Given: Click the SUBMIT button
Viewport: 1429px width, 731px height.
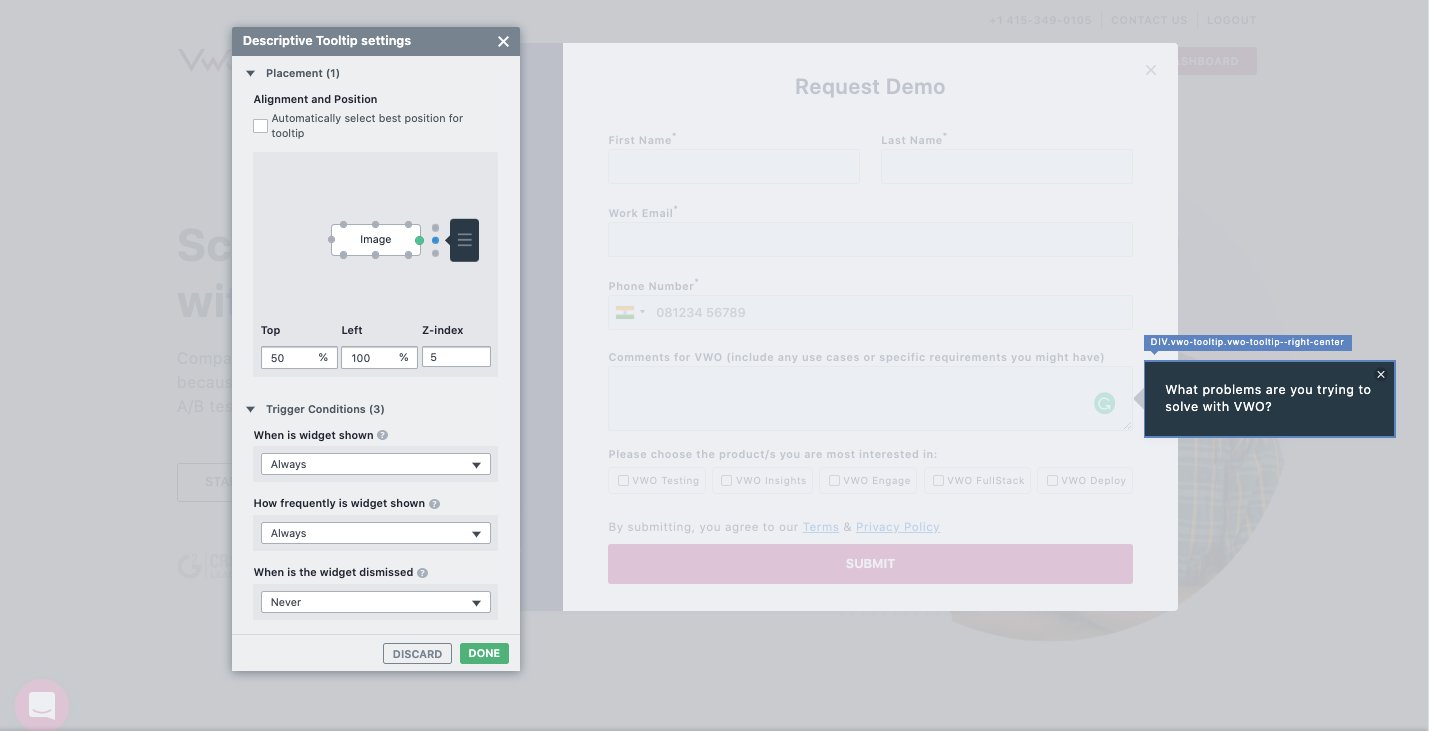Looking at the screenshot, I should tap(870, 564).
